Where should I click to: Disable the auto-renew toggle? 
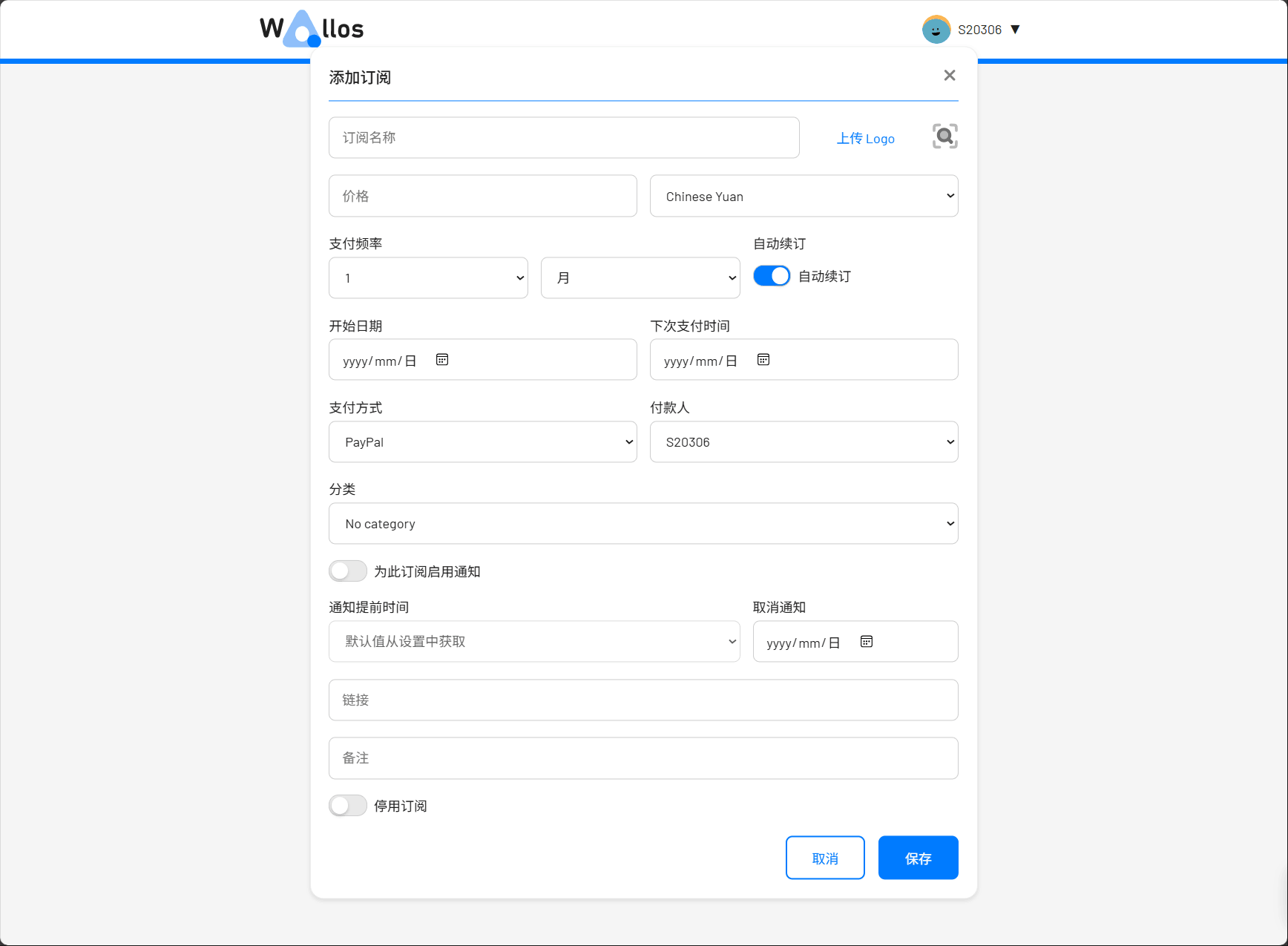click(x=772, y=276)
